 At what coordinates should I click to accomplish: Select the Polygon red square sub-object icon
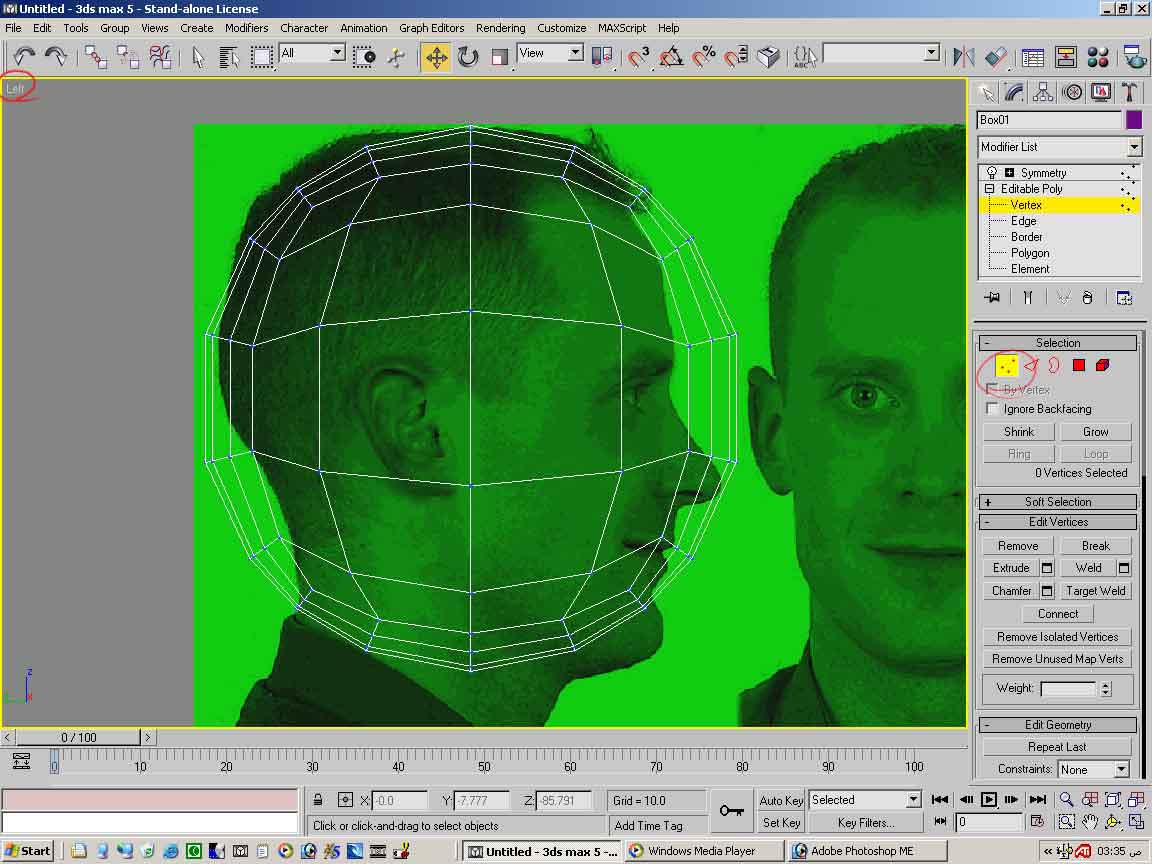tap(1079, 365)
